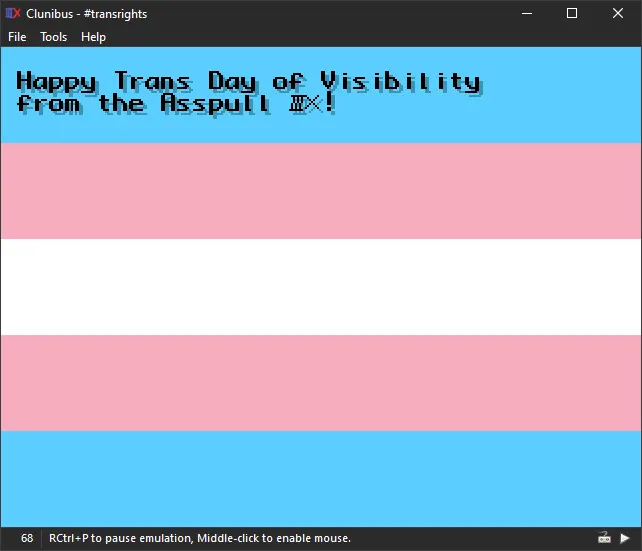This screenshot has width=642, height=551.
Task: Open the Tools menu
Action: [x=54, y=37]
